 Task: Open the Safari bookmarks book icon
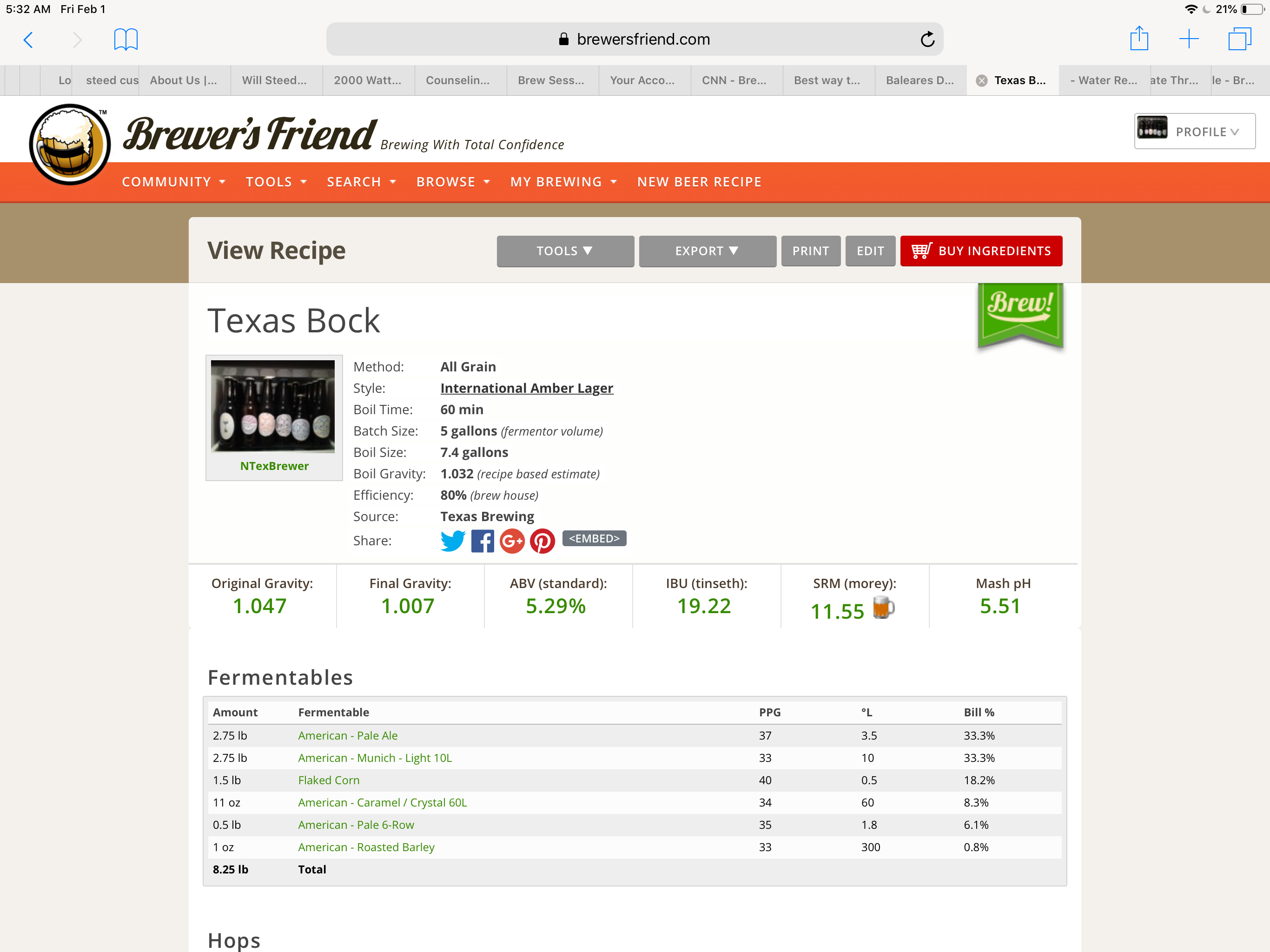pos(126,39)
